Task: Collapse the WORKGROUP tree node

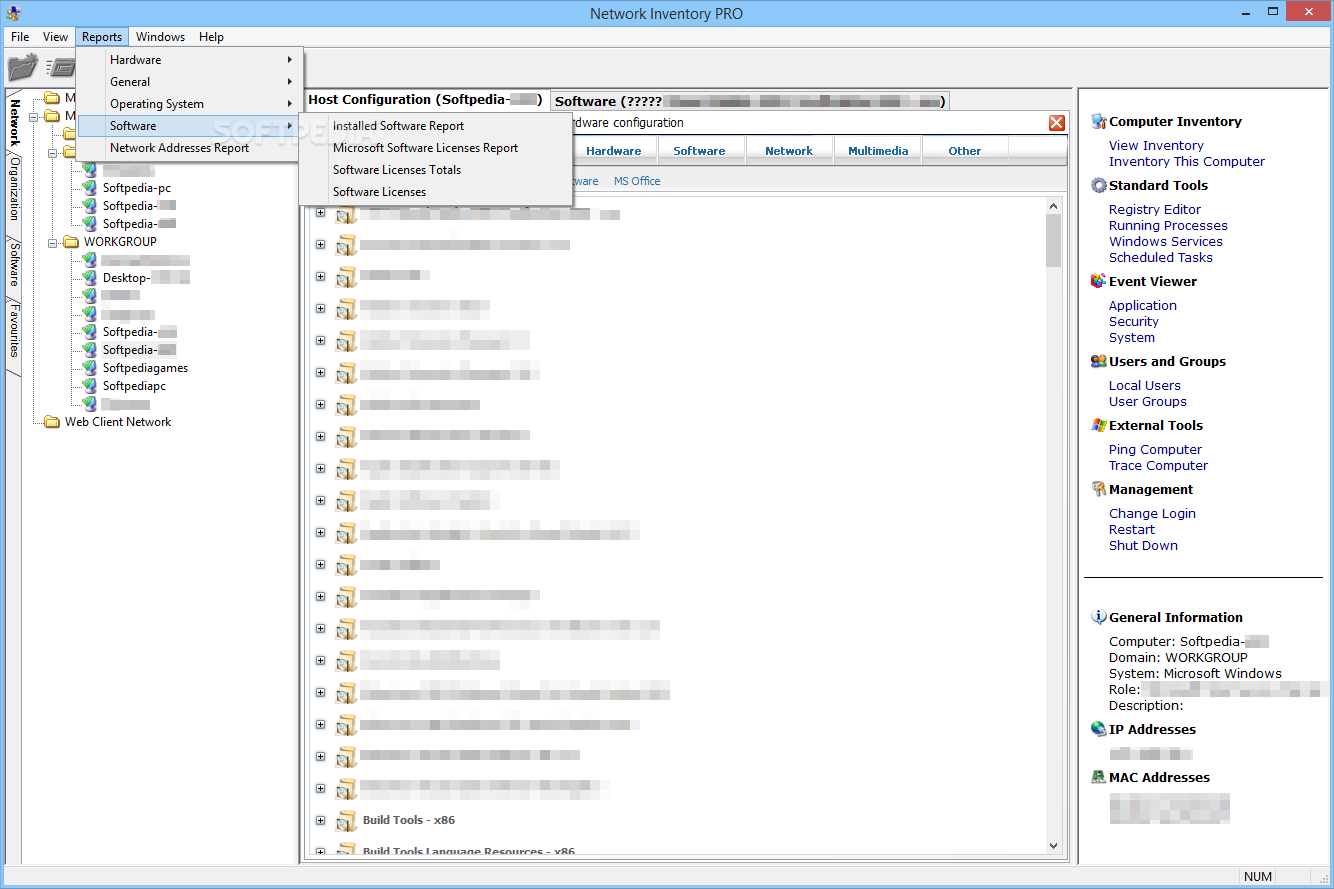Action: coord(53,242)
